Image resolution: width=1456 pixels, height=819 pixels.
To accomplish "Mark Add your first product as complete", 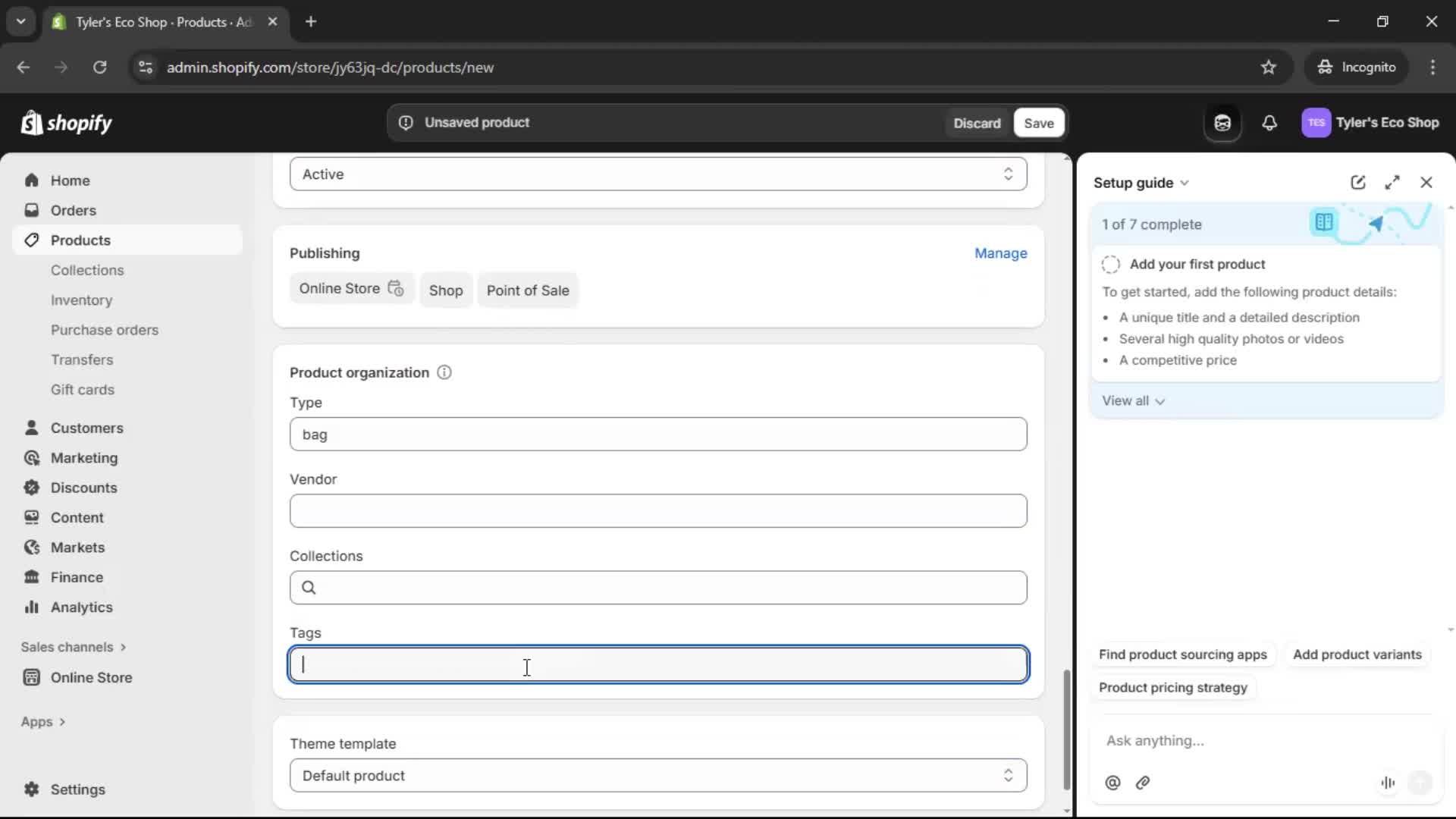I will click(x=1110, y=264).
